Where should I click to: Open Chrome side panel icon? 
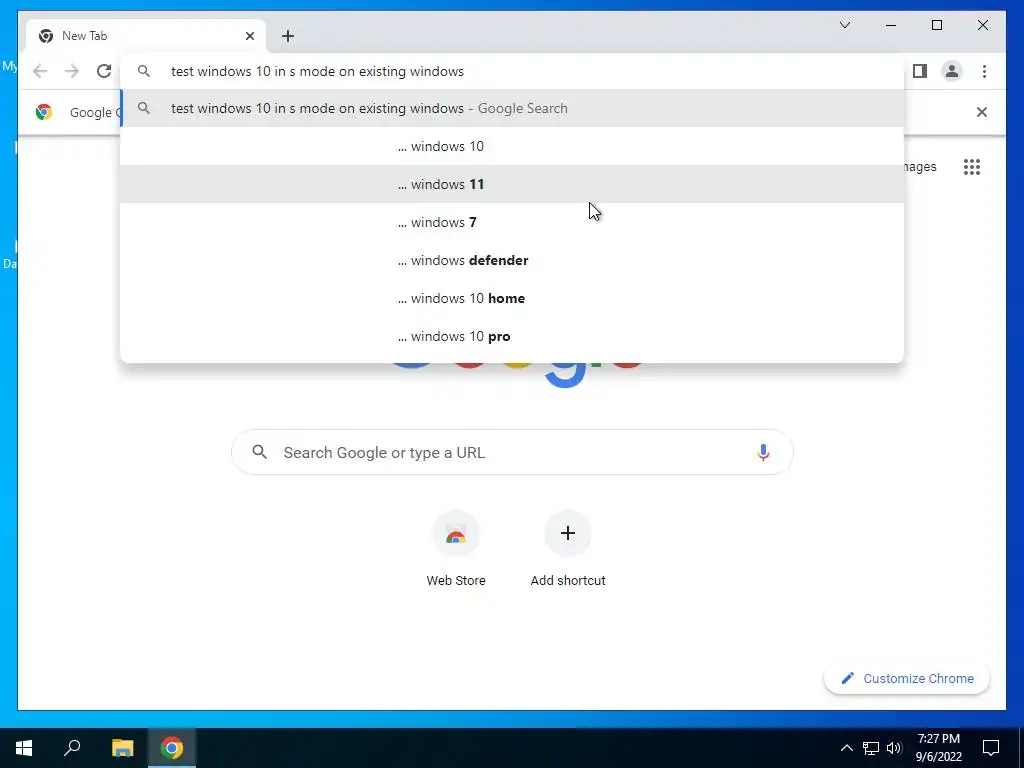tap(920, 71)
